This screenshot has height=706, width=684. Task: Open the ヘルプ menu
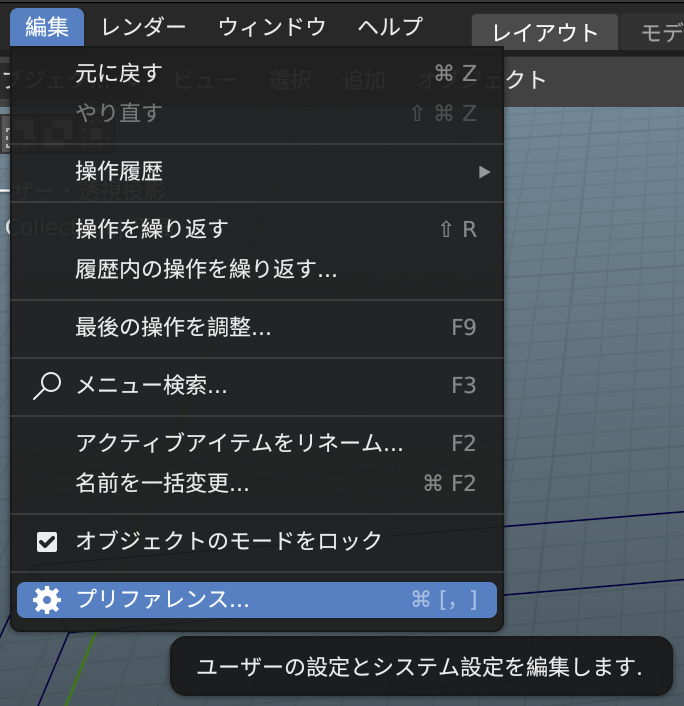click(390, 27)
